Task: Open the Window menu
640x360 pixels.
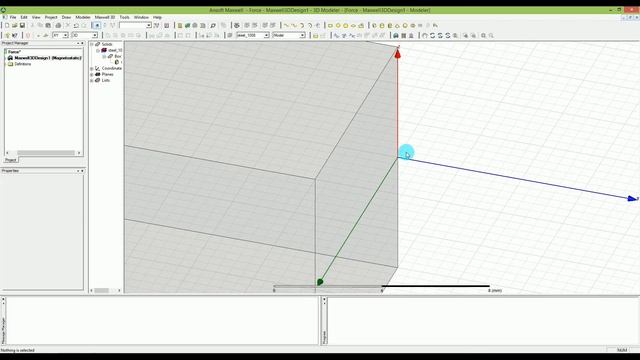Action: [x=141, y=18]
